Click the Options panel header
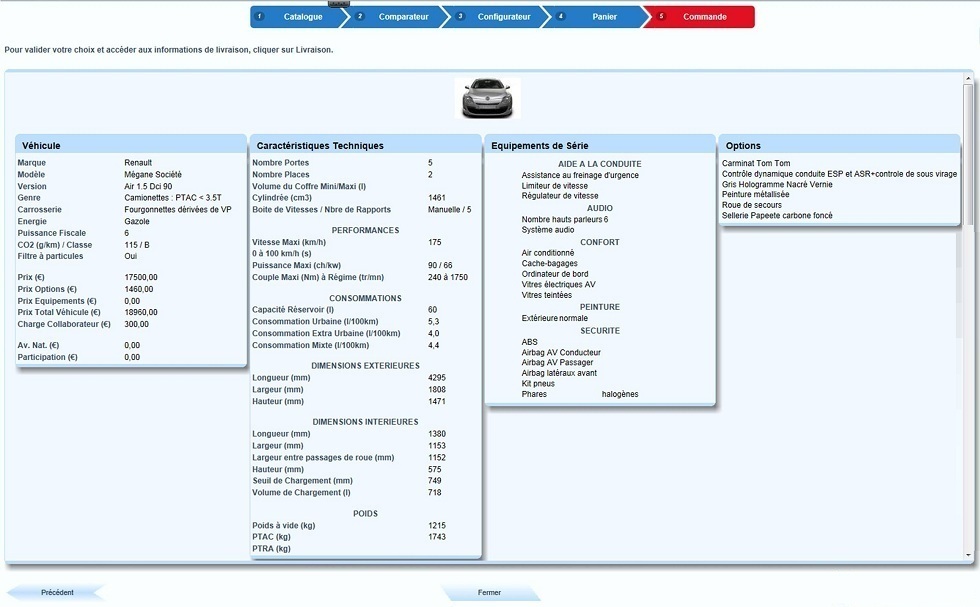This screenshot has width=980, height=607. (838, 145)
